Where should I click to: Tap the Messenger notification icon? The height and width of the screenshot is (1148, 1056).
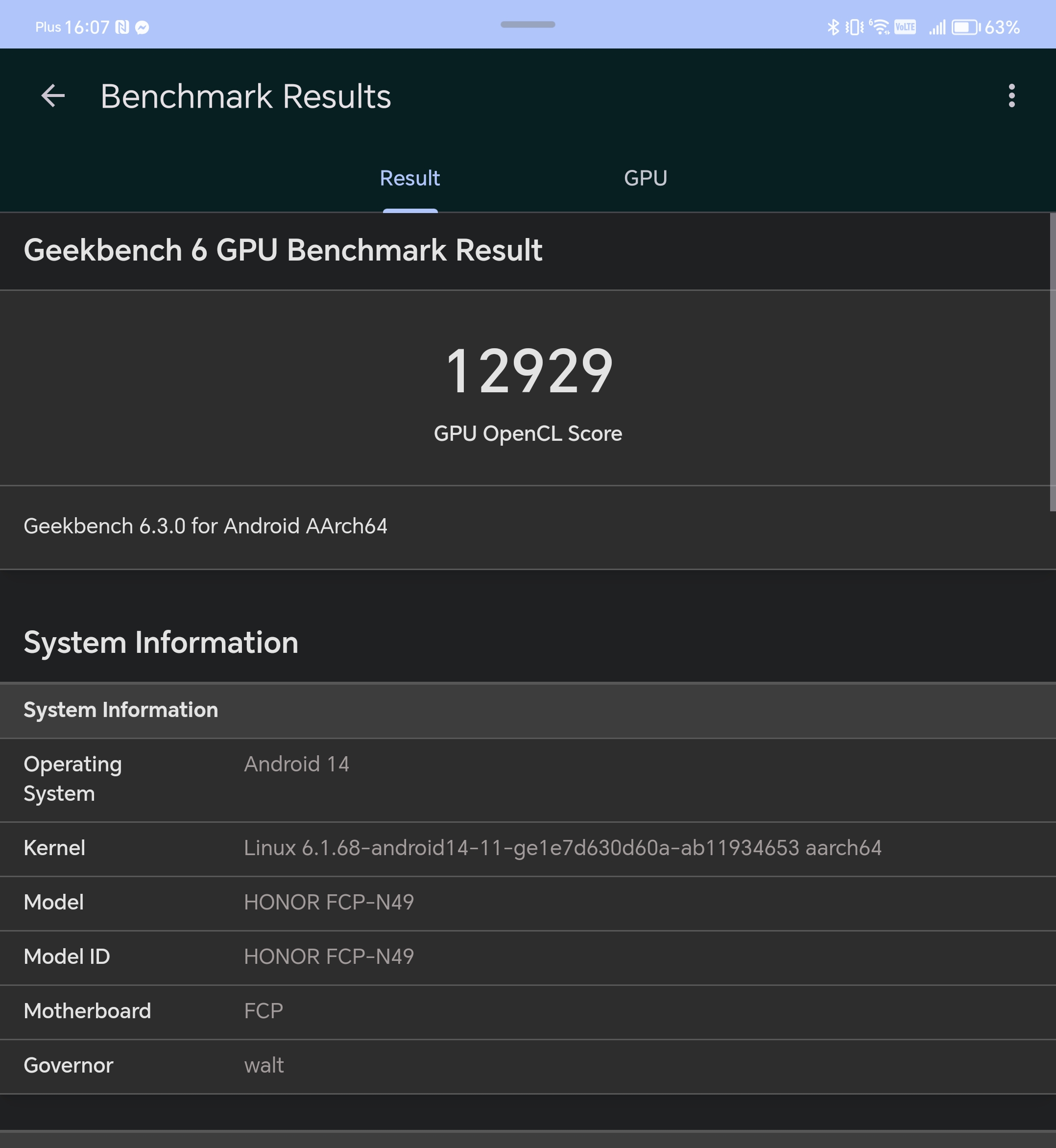(142, 27)
